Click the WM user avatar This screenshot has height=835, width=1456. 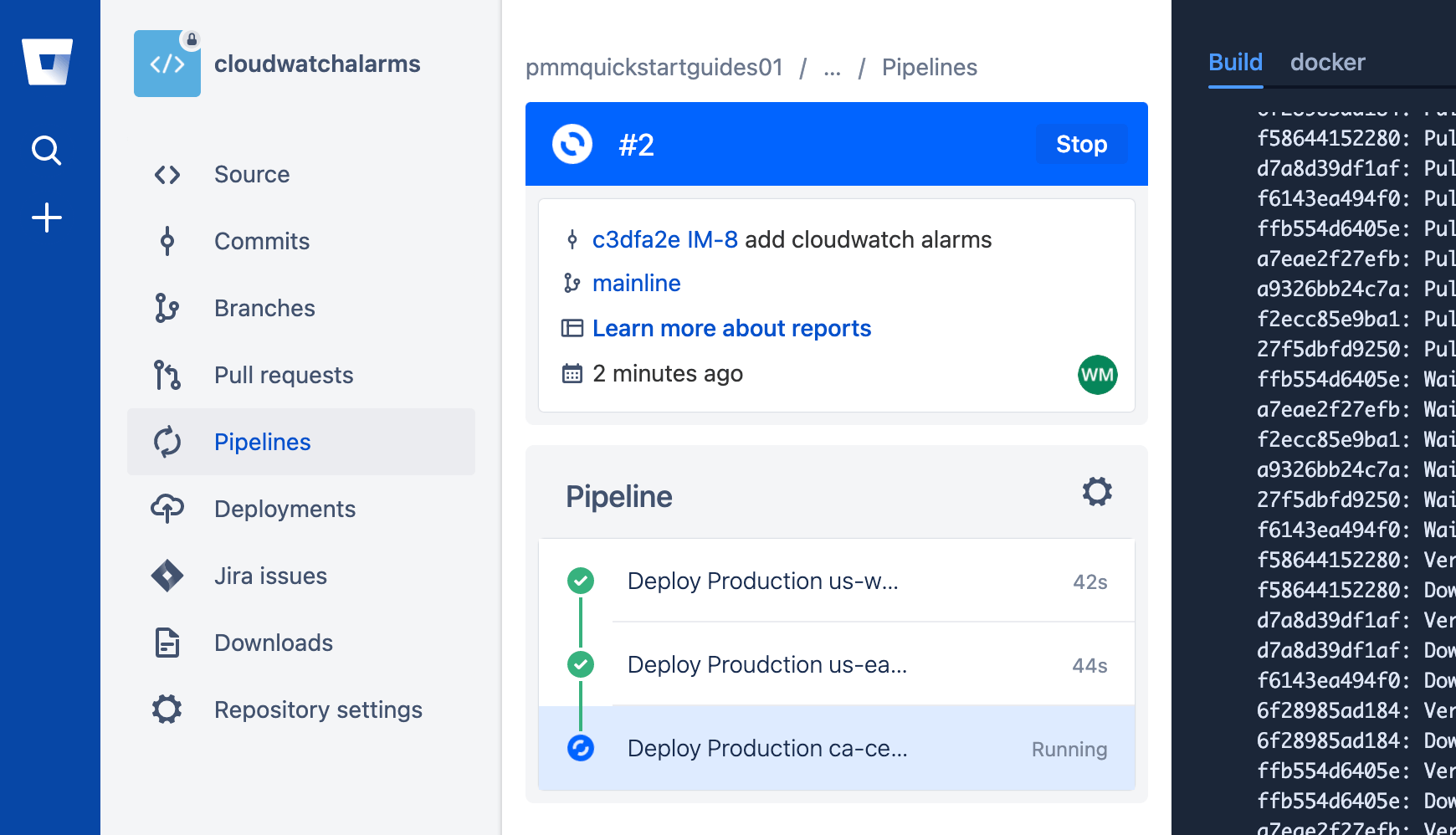[x=1097, y=375]
